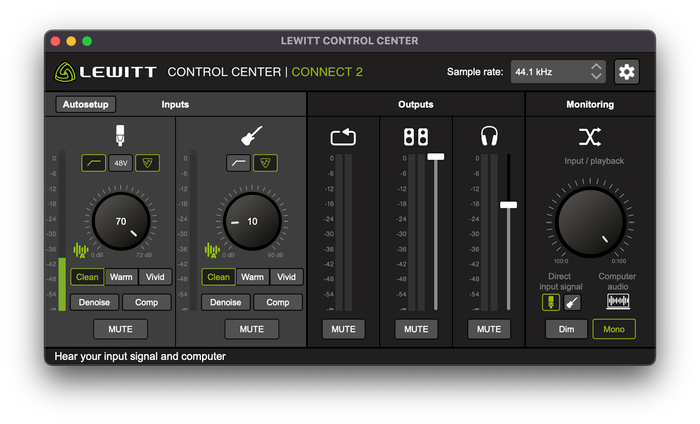This screenshot has height=424, width=700.
Task: Click the Input / playback mix icon
Action: click(x=590, y=137)
